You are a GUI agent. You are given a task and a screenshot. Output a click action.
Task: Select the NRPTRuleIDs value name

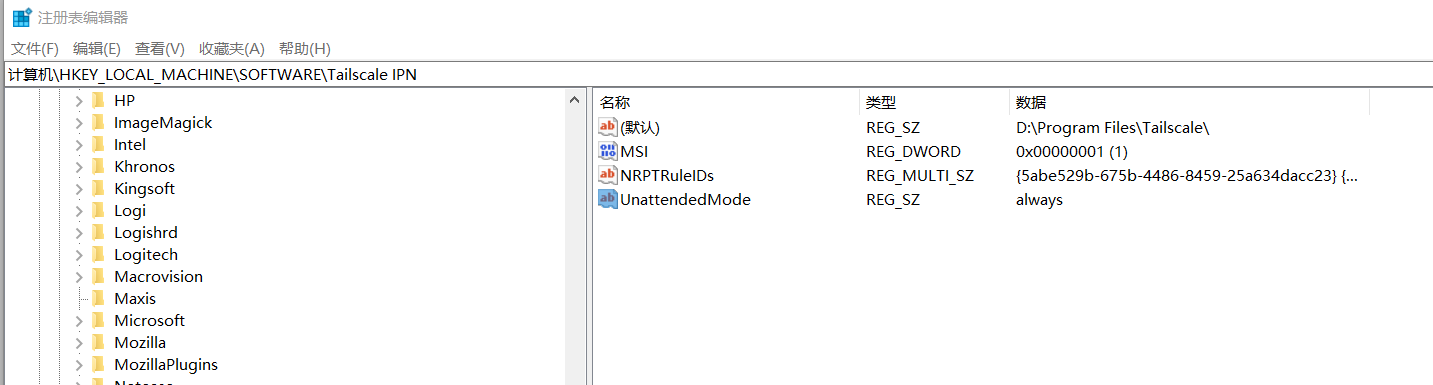667,175
